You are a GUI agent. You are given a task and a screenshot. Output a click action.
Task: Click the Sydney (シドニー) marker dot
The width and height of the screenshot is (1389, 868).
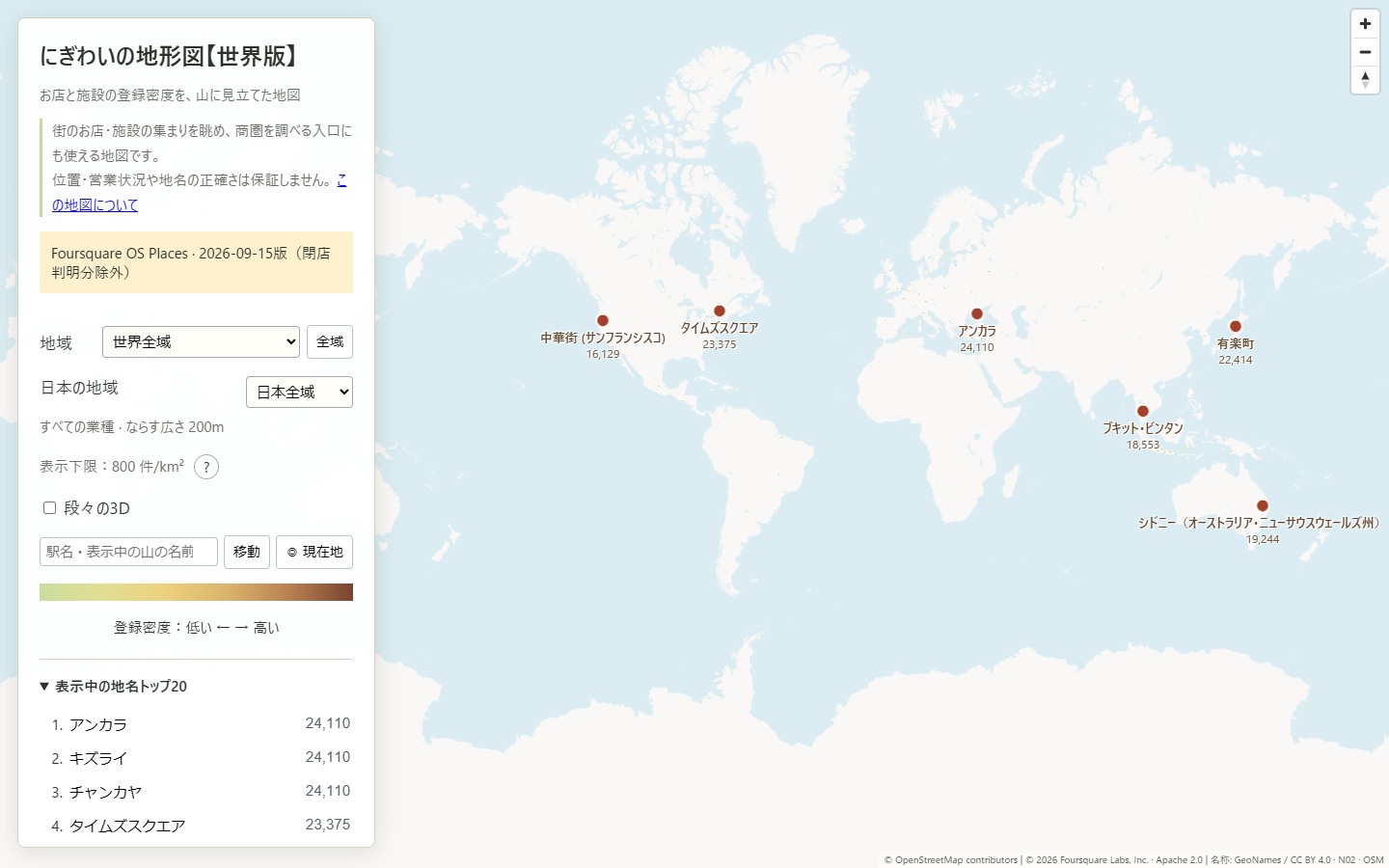click(x=1263, y=505)
